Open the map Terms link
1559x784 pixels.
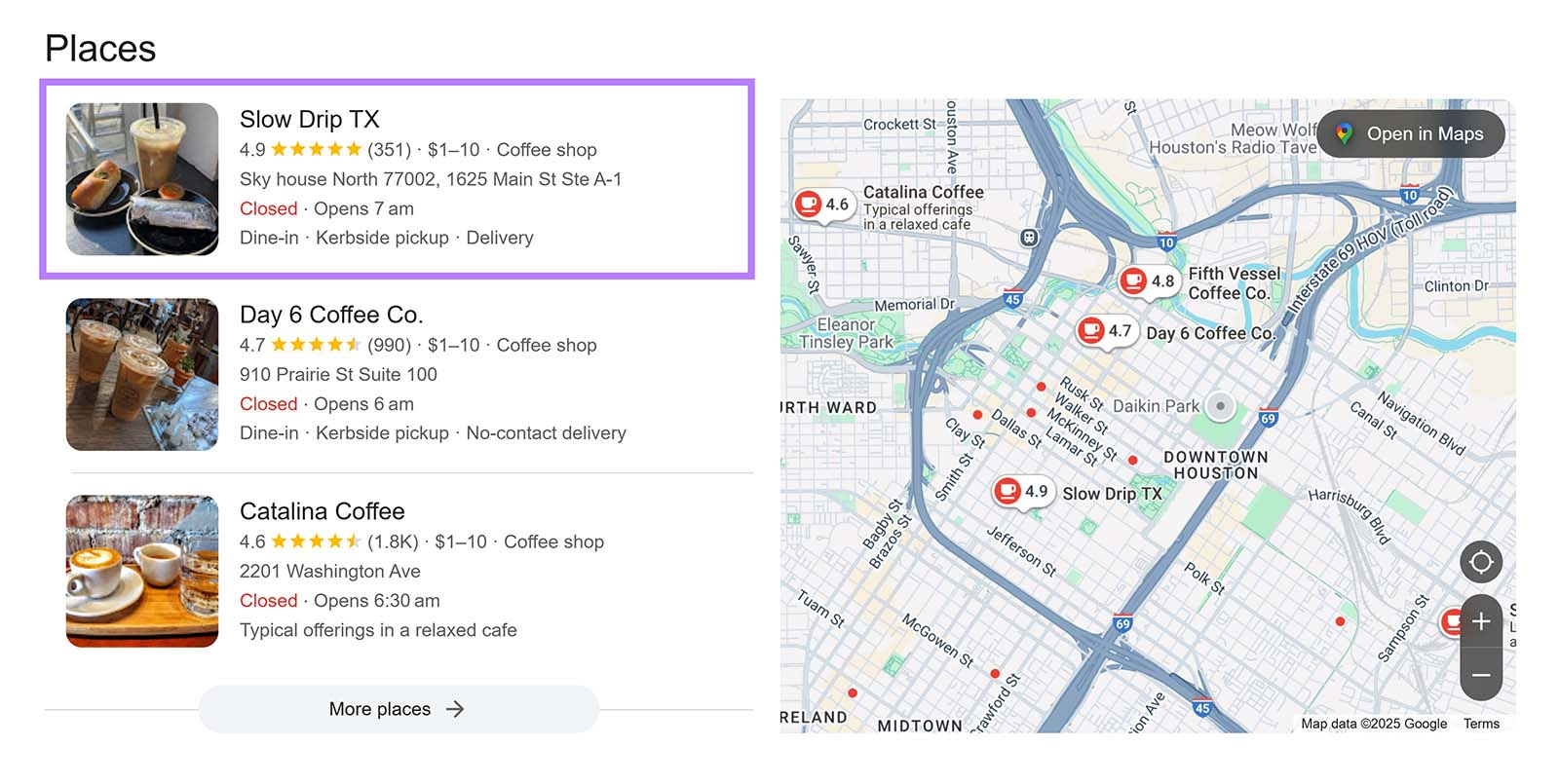pos(1480,724)
